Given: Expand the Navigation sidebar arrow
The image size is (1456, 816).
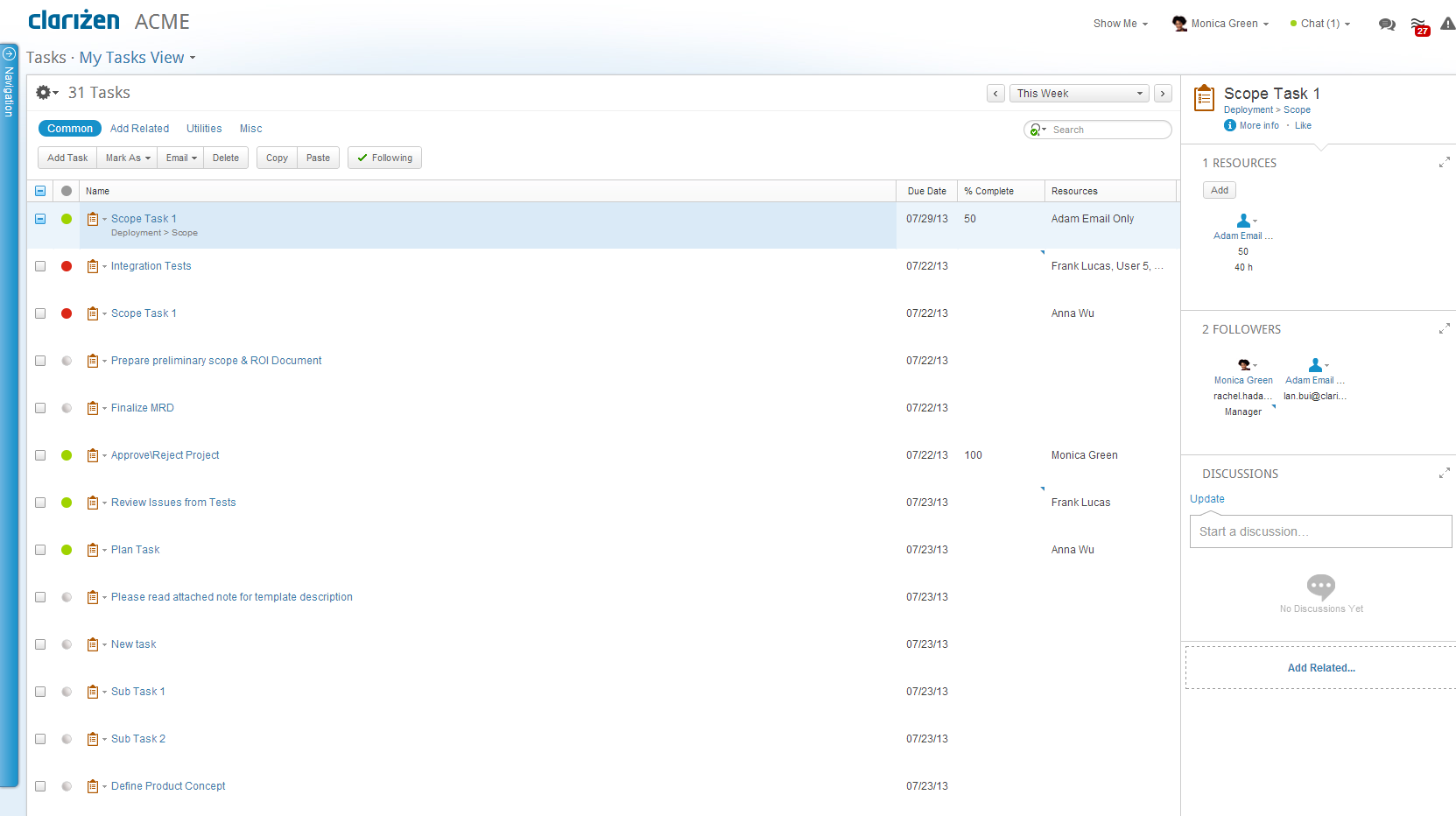Looking at the screenshot, I should [9, 53].
